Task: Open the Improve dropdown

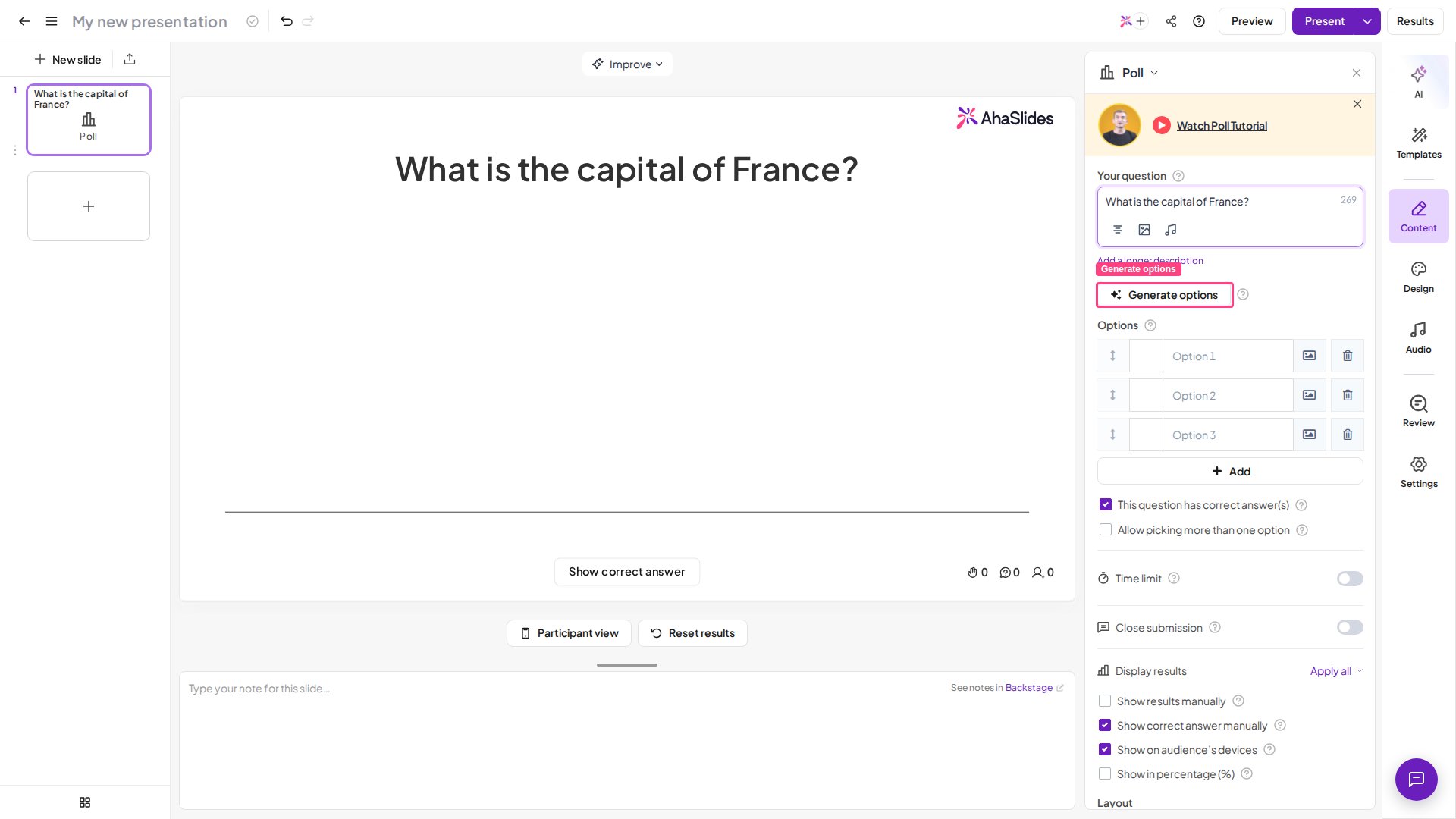Action: [x=627, y=64]
